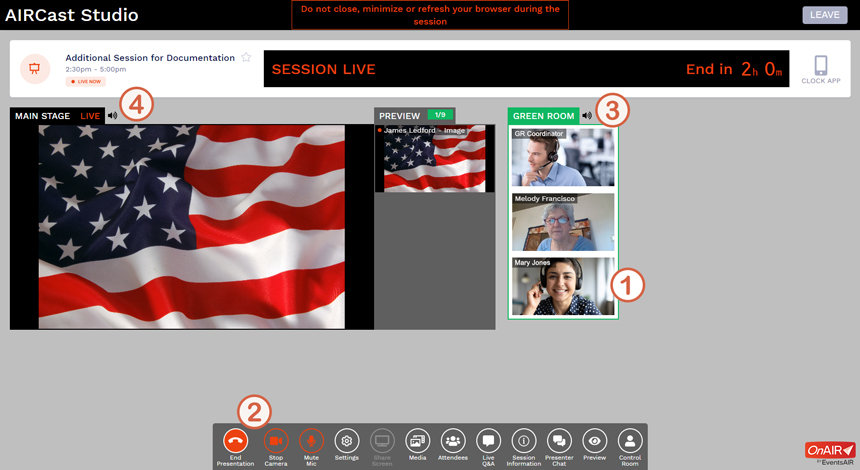Open Live Q&A

(488, 441)
